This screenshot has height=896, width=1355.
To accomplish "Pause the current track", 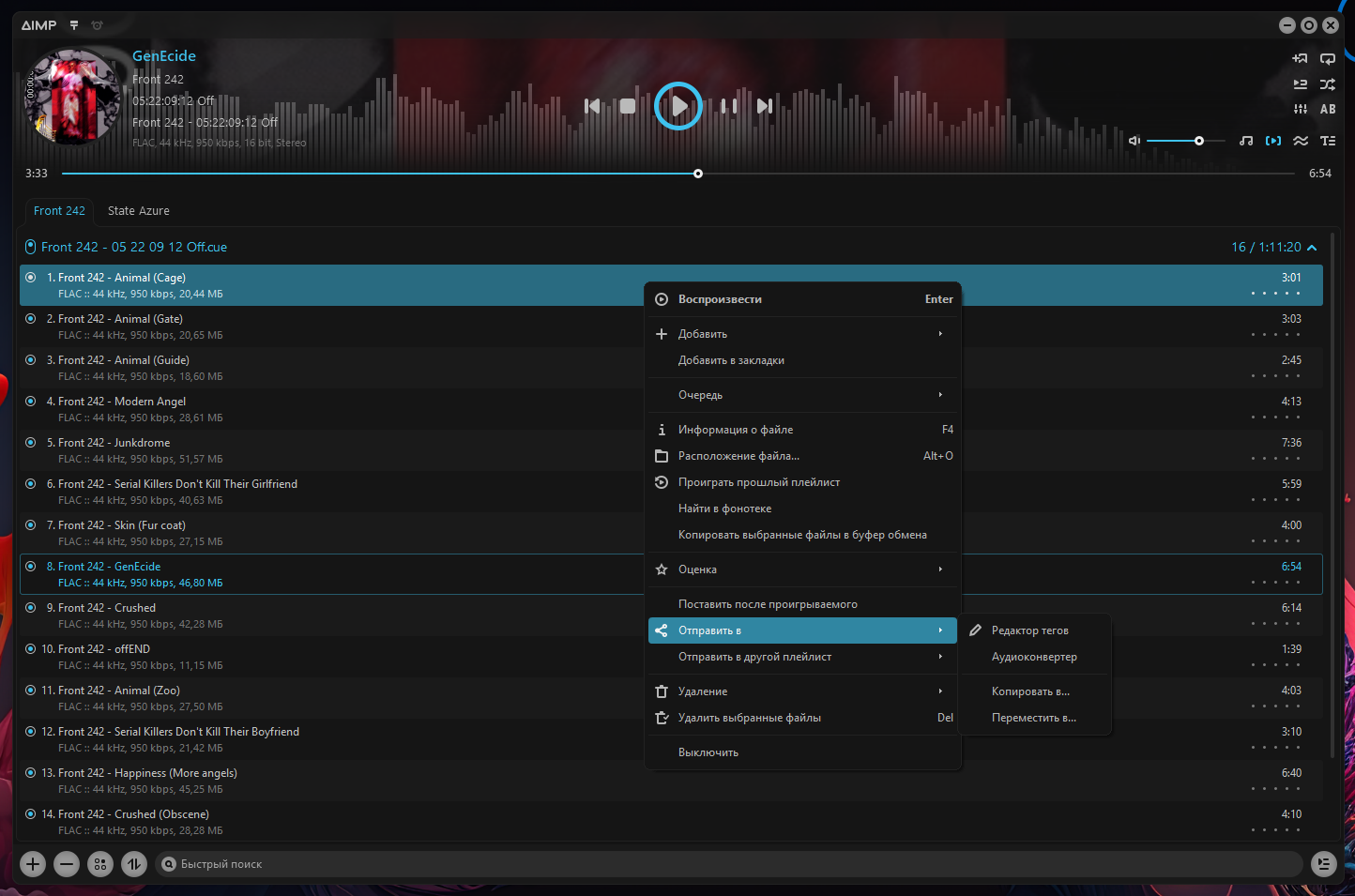I will click(x=729, y=106).
